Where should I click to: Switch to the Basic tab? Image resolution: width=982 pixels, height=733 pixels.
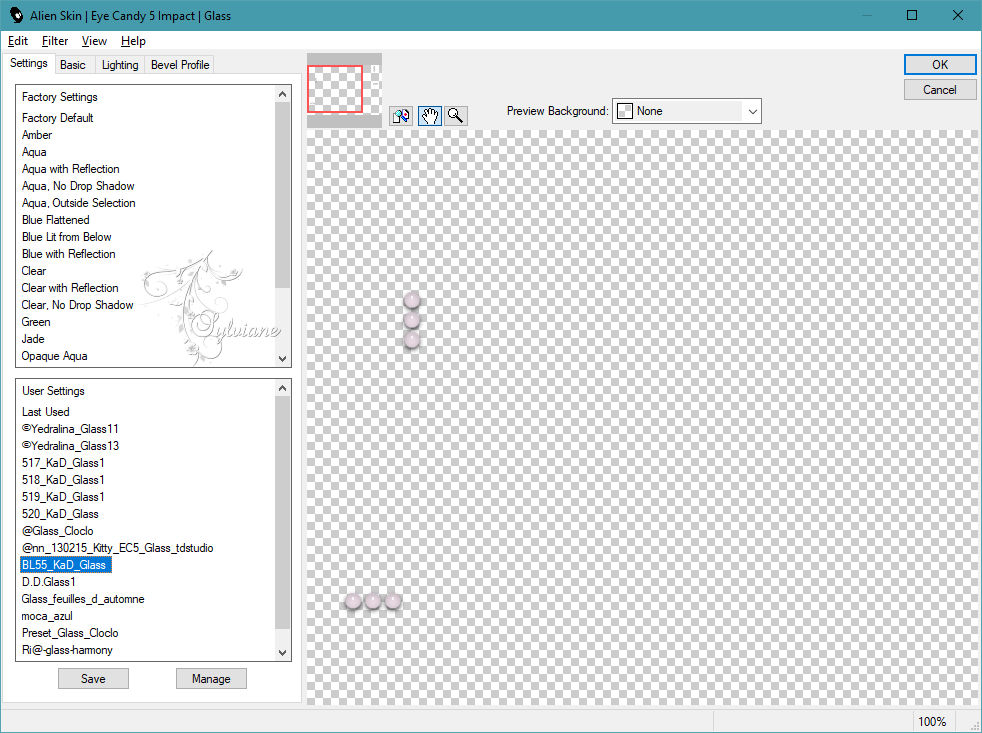[x=73, y=65]
